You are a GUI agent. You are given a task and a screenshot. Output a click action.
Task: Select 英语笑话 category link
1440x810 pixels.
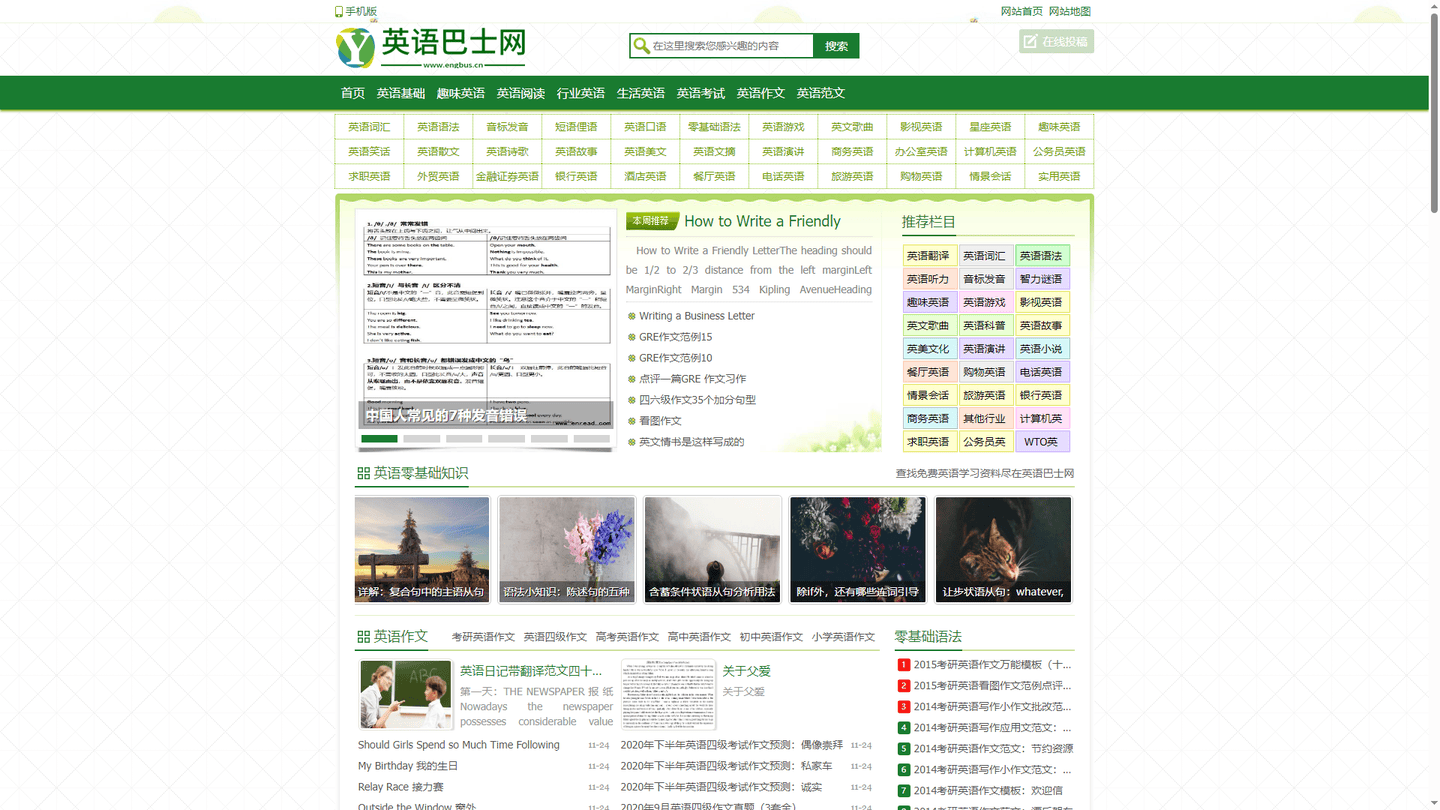[369, 152]
